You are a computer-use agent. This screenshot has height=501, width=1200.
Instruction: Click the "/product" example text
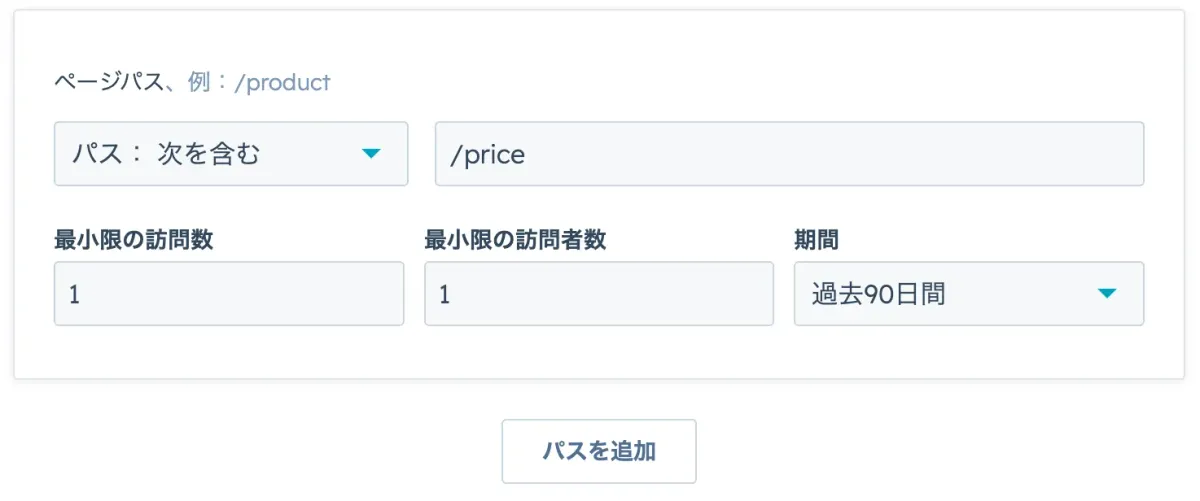282,83
